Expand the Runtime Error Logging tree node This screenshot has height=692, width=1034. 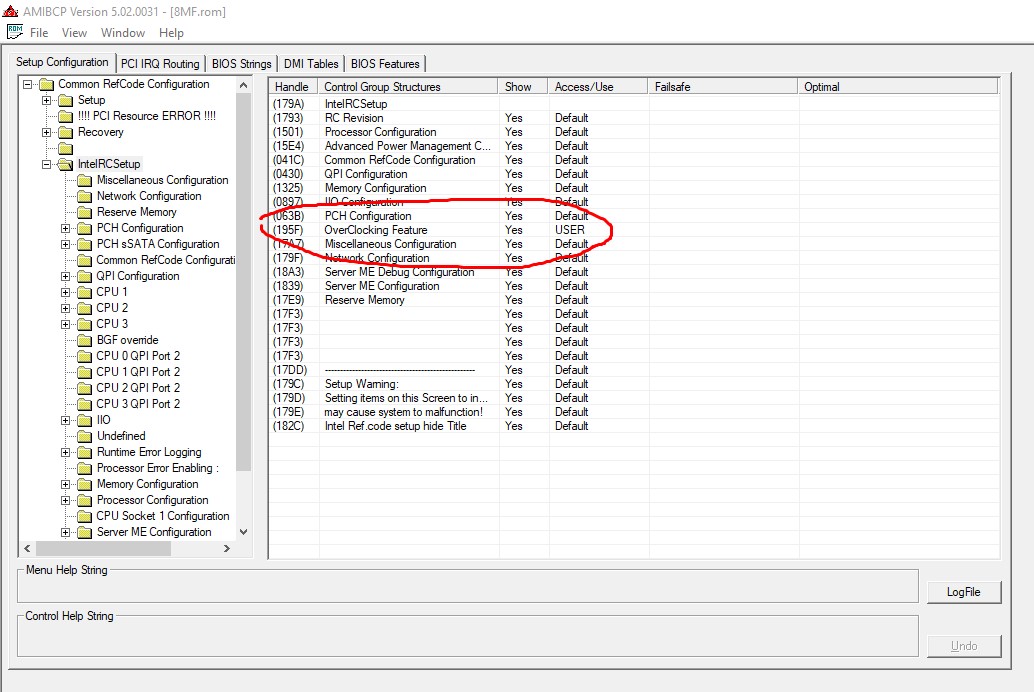point(65,453)
